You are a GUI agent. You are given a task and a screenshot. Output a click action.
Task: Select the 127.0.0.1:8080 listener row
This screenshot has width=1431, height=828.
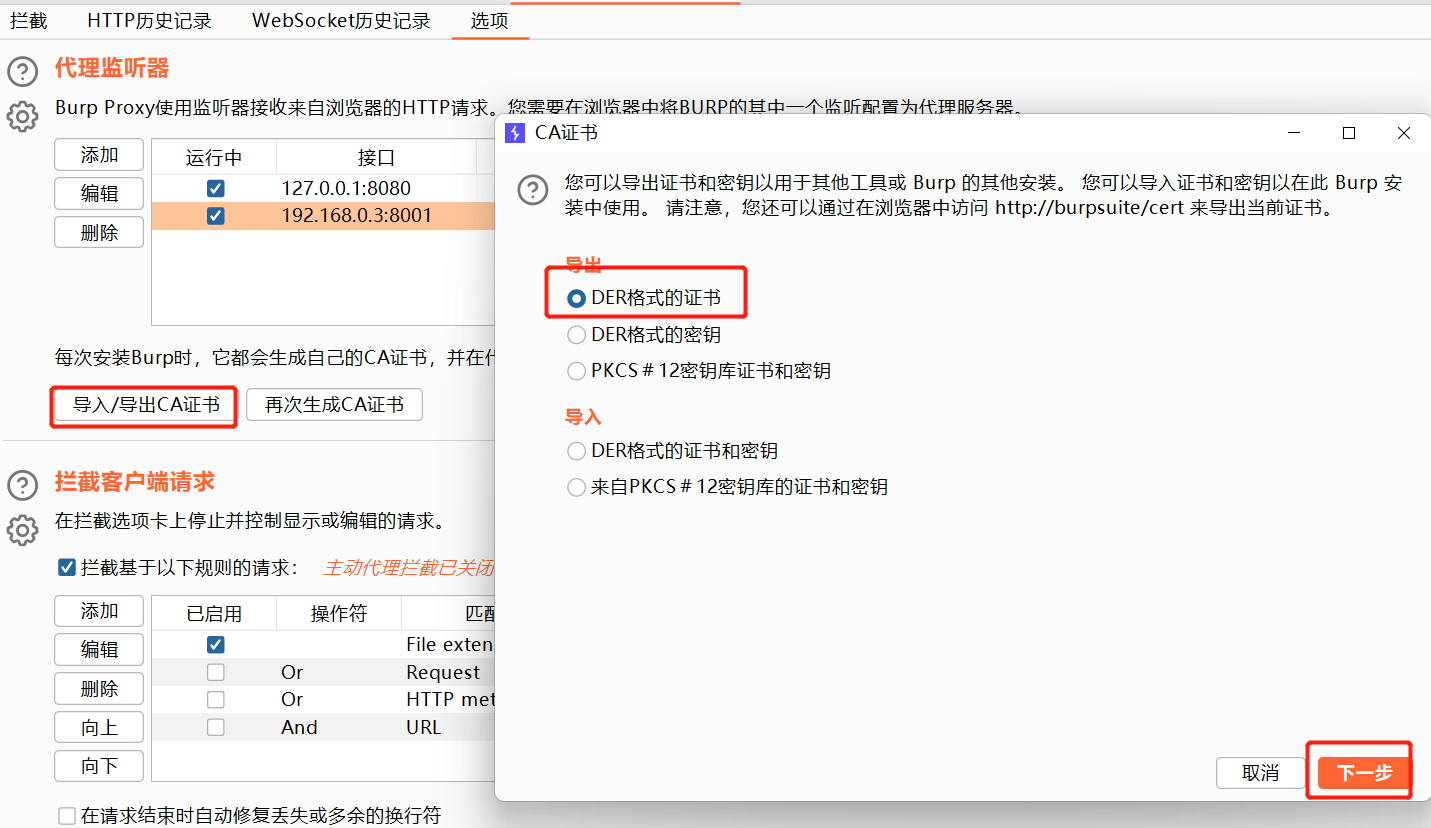[x=323, y=188]
